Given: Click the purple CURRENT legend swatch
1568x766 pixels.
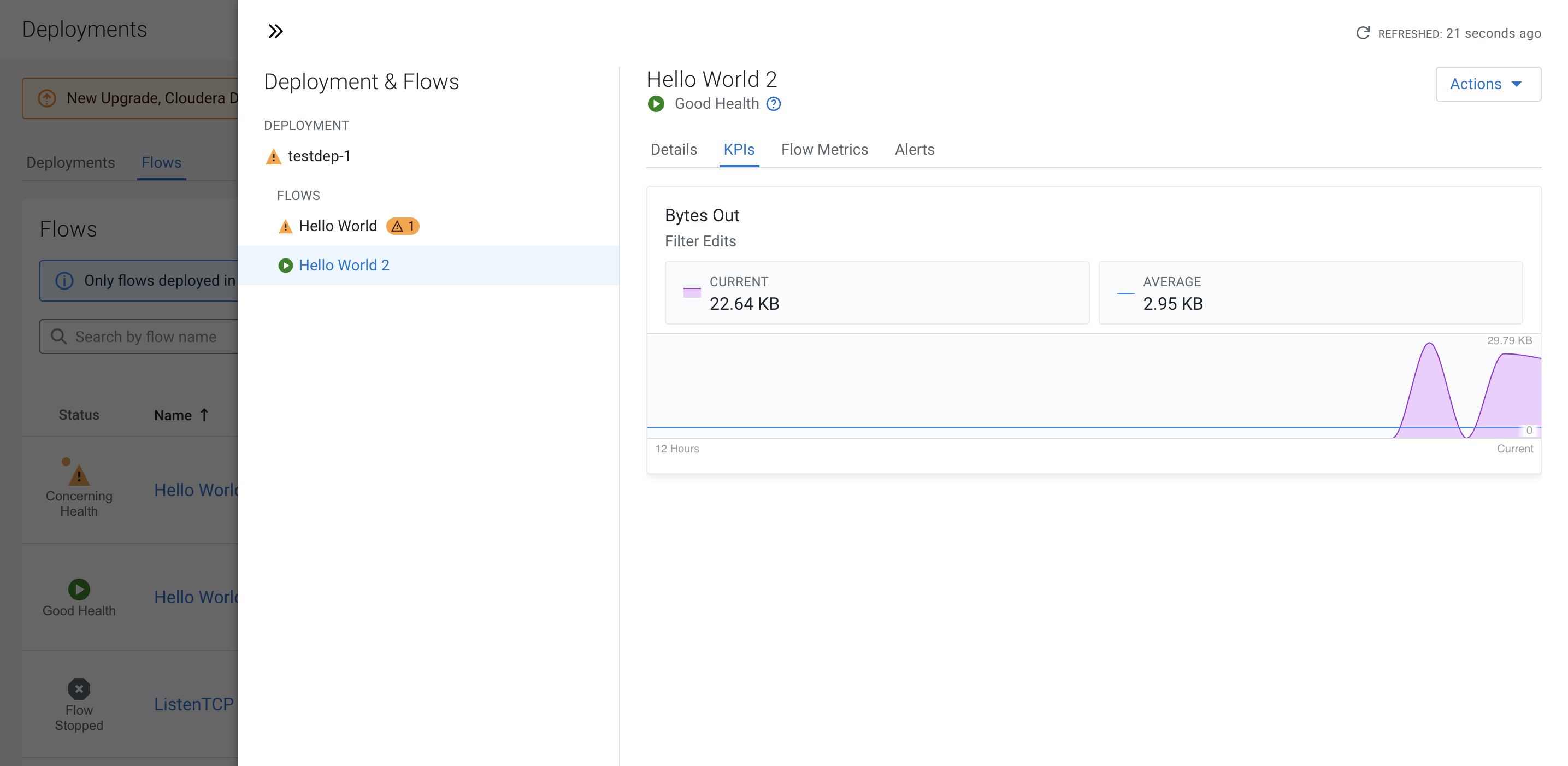Looking at the screenshot, I should click(x=692, y=293).
